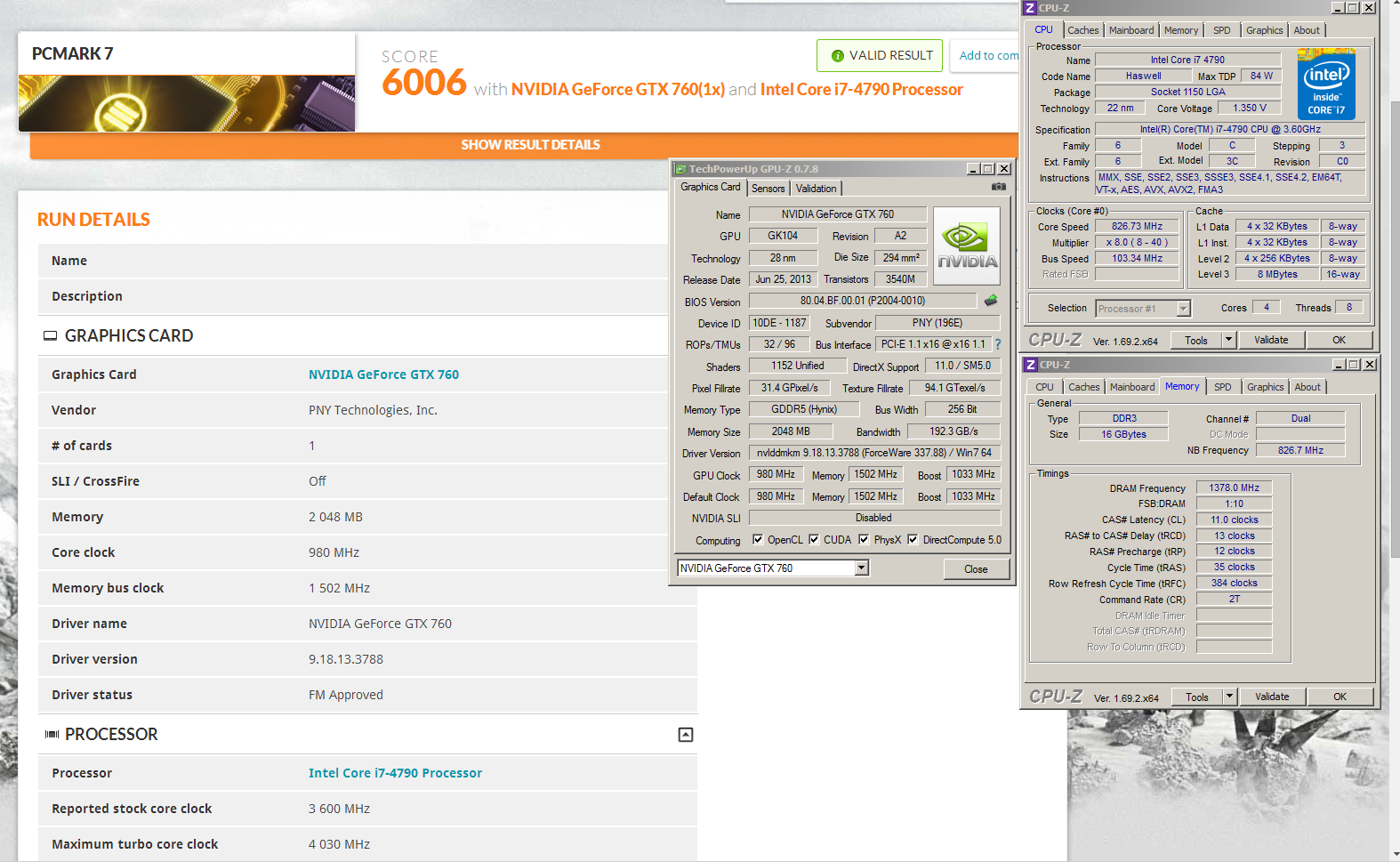Viewport: 1400px width, 862px height.
Task: Click the Graphics Card section monitor icon
Action: click(x=51, y=336)
